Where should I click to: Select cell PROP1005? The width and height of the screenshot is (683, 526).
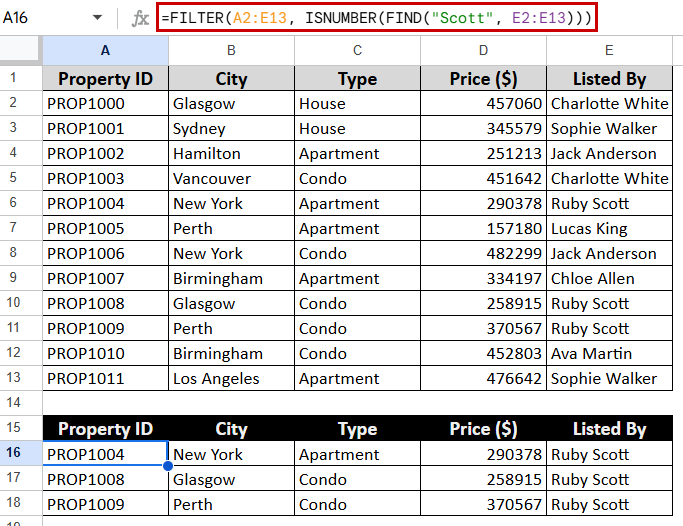click(x=105, y=228)
